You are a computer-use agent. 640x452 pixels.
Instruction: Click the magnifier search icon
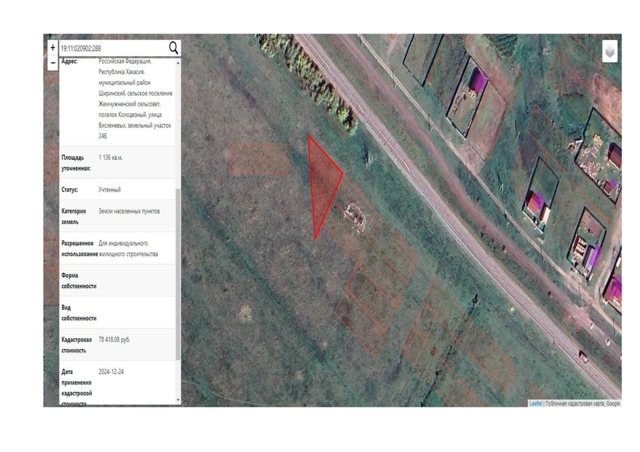point(173,48)
